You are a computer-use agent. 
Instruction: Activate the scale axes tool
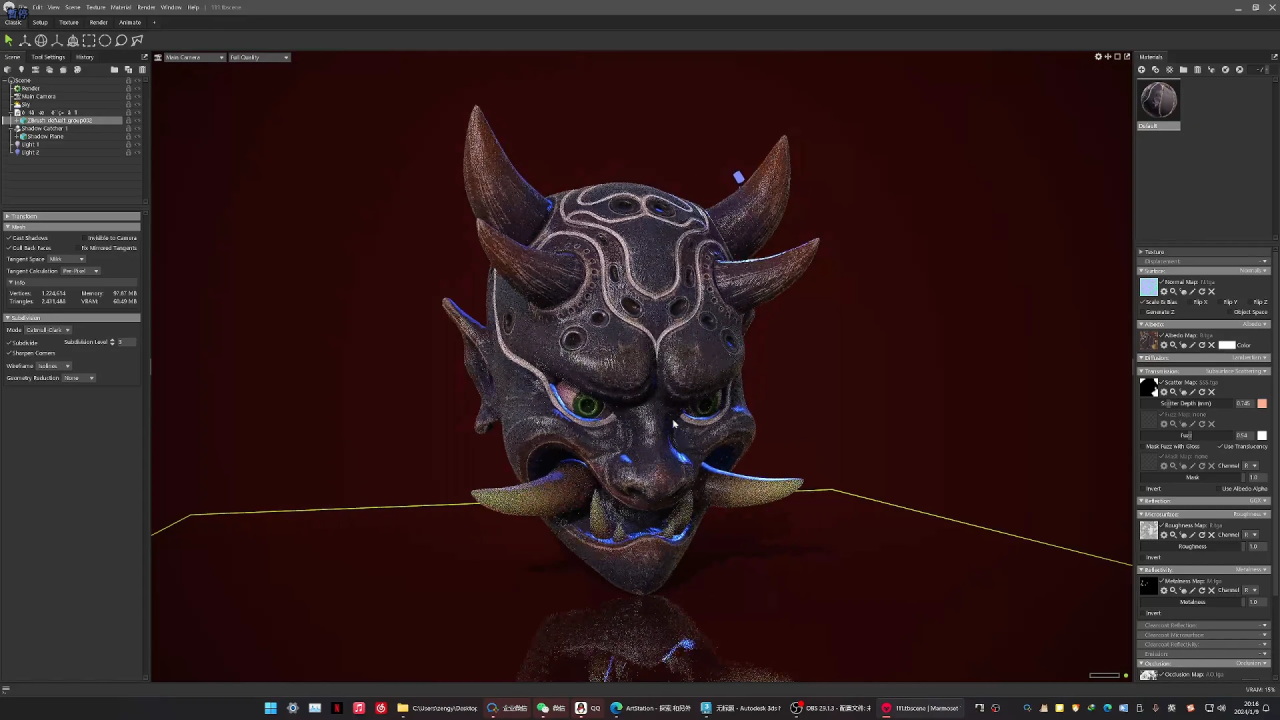click(57, 41)
